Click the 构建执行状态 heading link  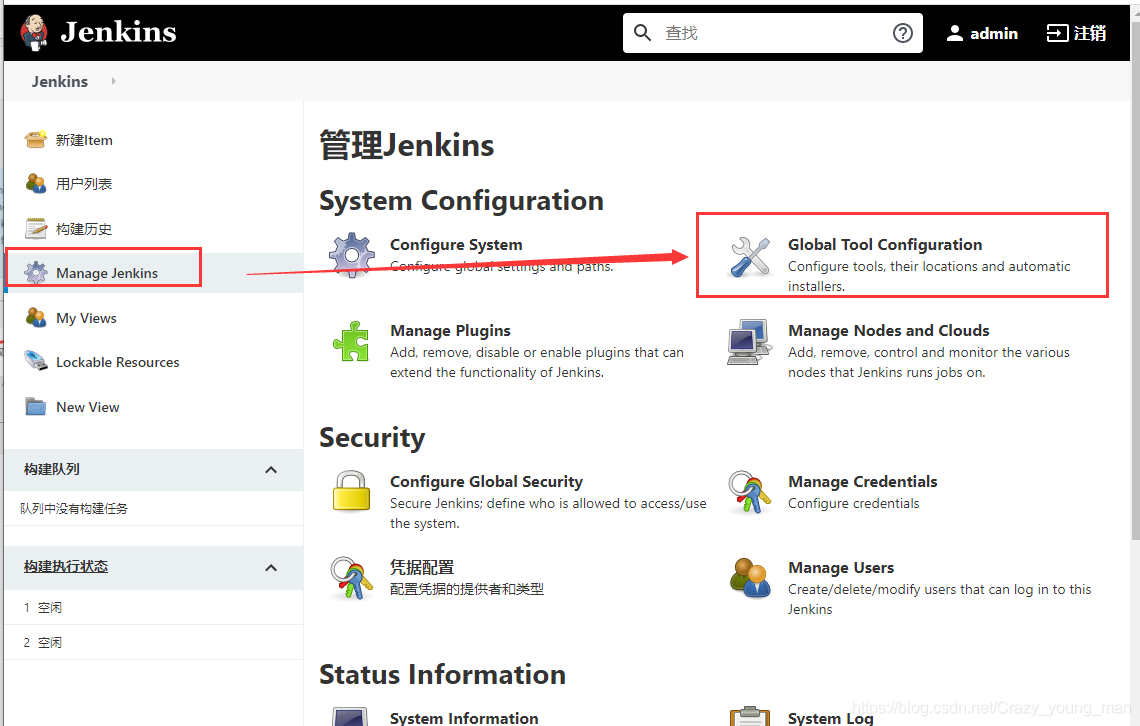click(x=65, y=567)
